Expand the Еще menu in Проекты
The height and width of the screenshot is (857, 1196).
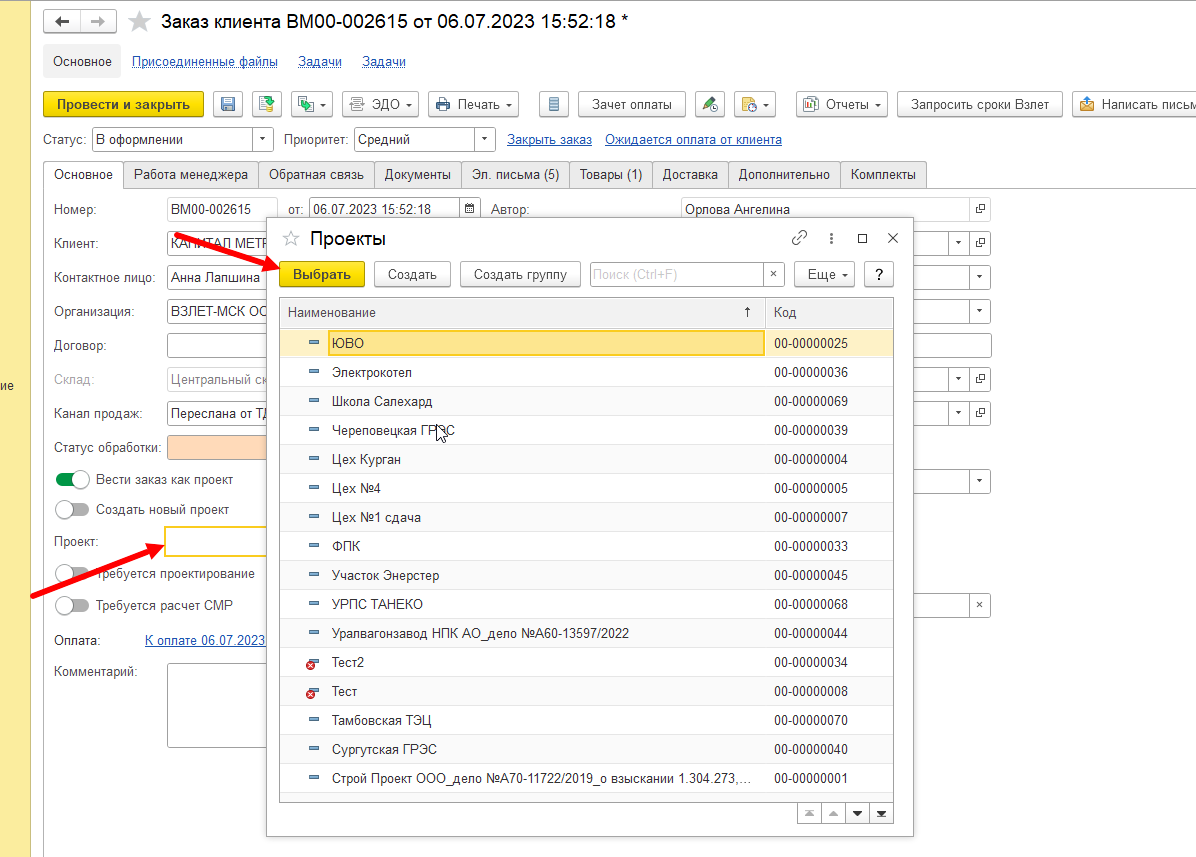(824, 274)
